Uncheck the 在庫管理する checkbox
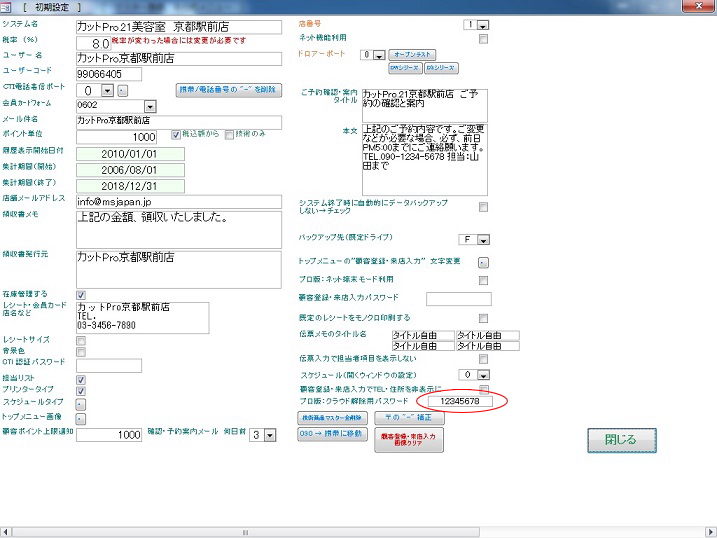717x538 pixels. coord(81,295)
